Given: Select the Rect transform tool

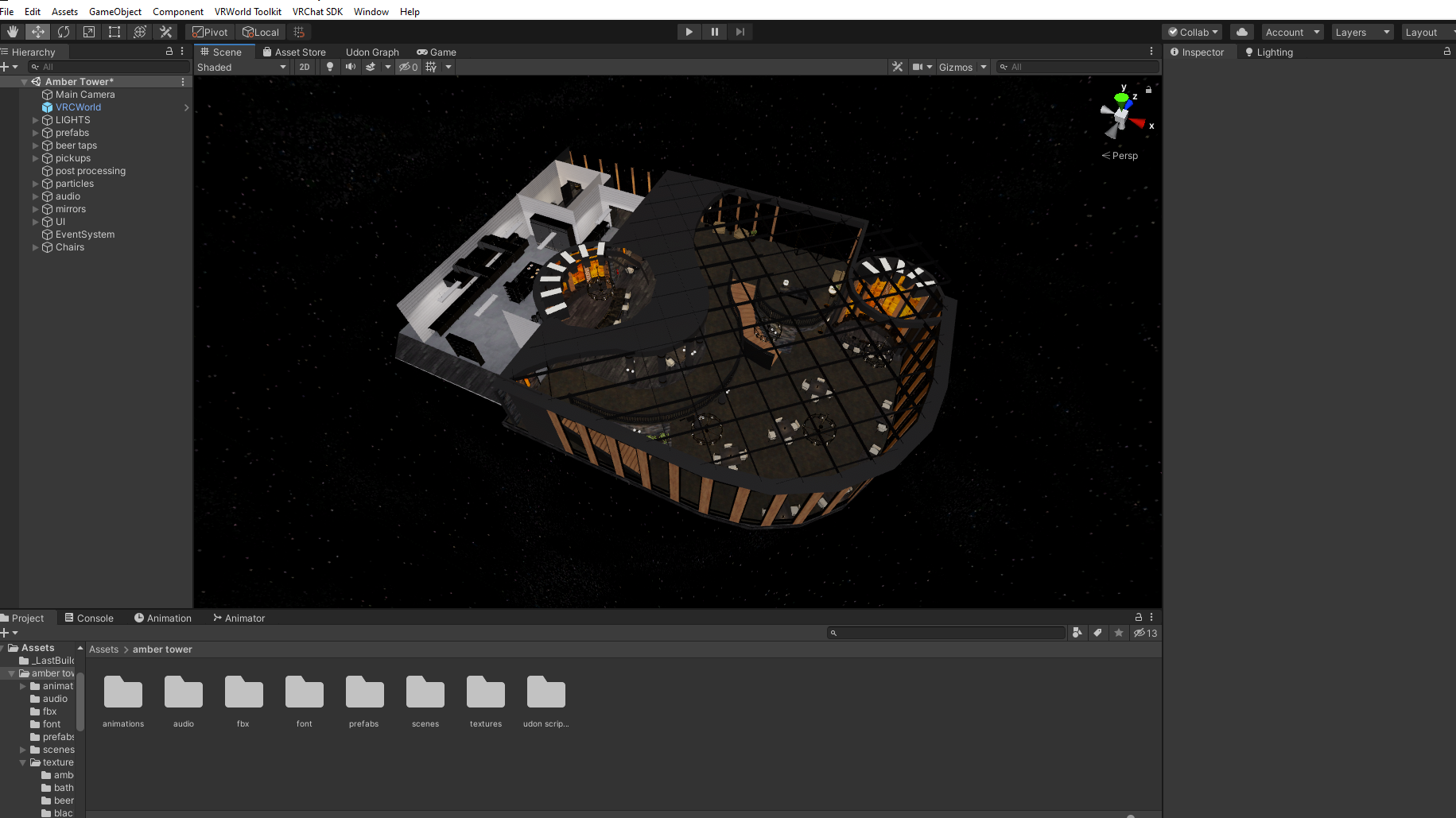Looking at the screenshot, I should point(115,32).
